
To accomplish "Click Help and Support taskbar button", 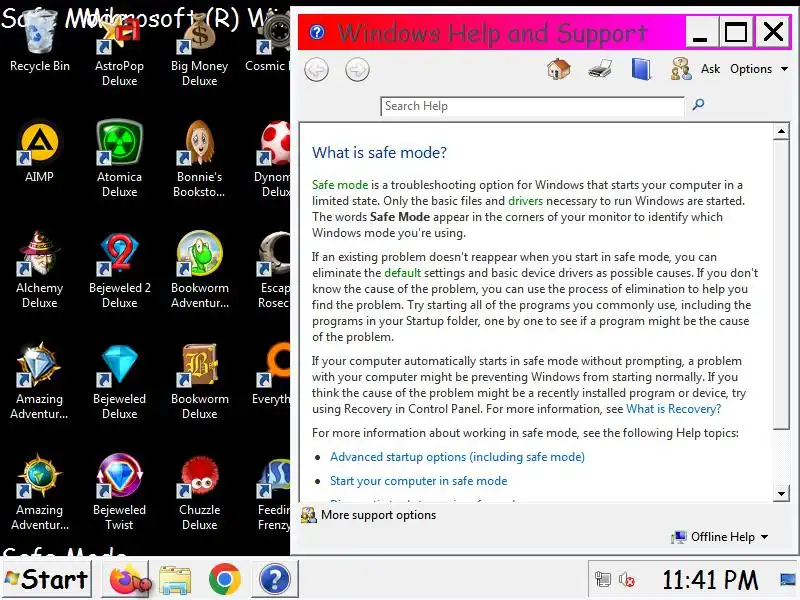I will [x=274, y=580].
